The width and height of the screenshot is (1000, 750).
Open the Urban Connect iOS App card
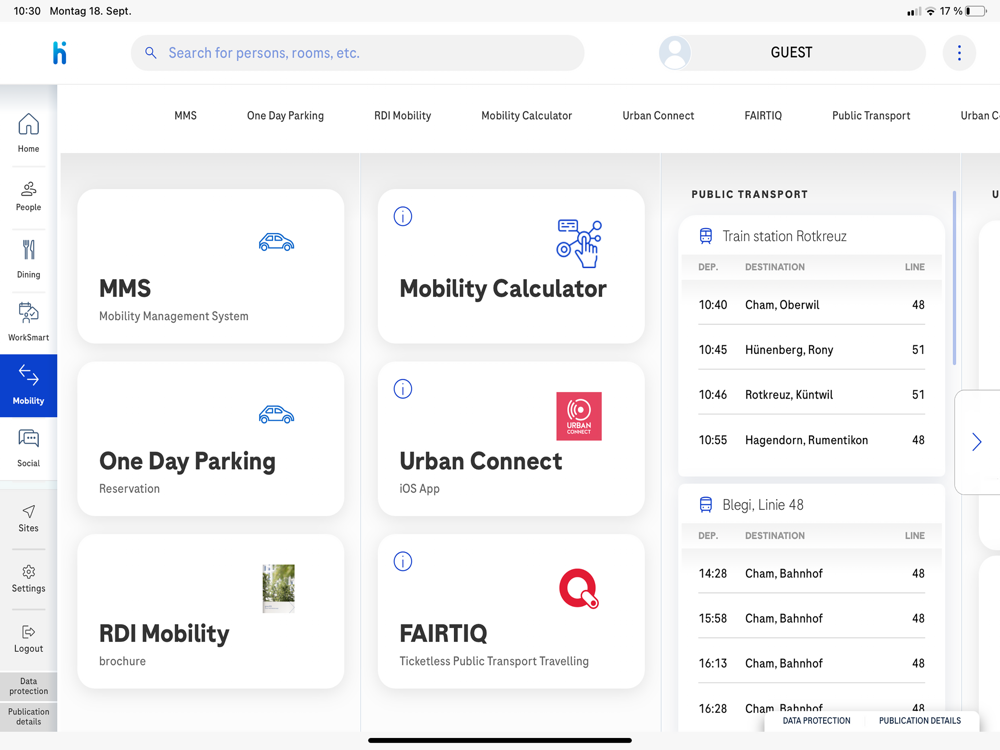coord(511,439)
